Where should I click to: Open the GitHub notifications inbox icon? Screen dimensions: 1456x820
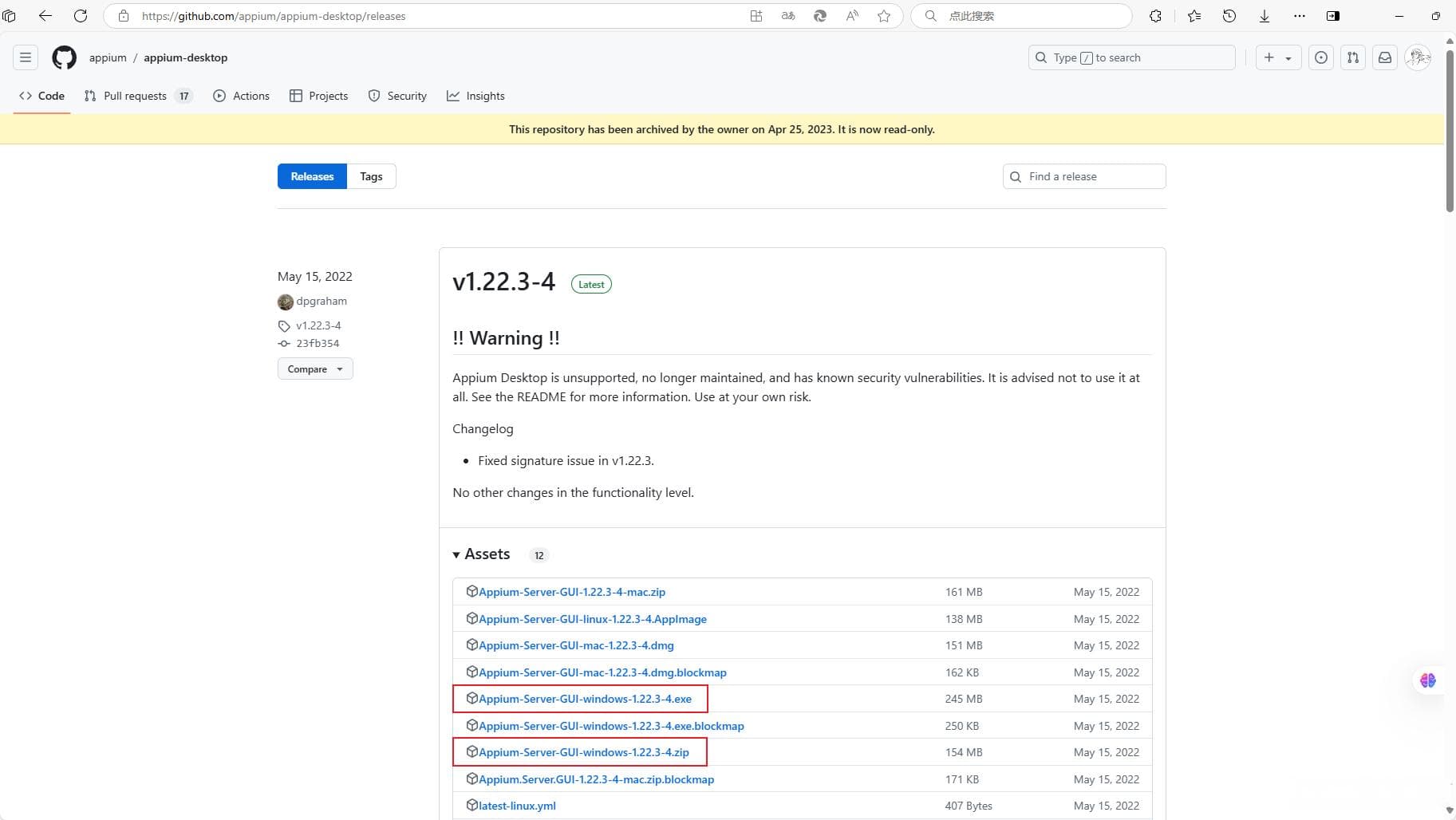point(1385,57)
